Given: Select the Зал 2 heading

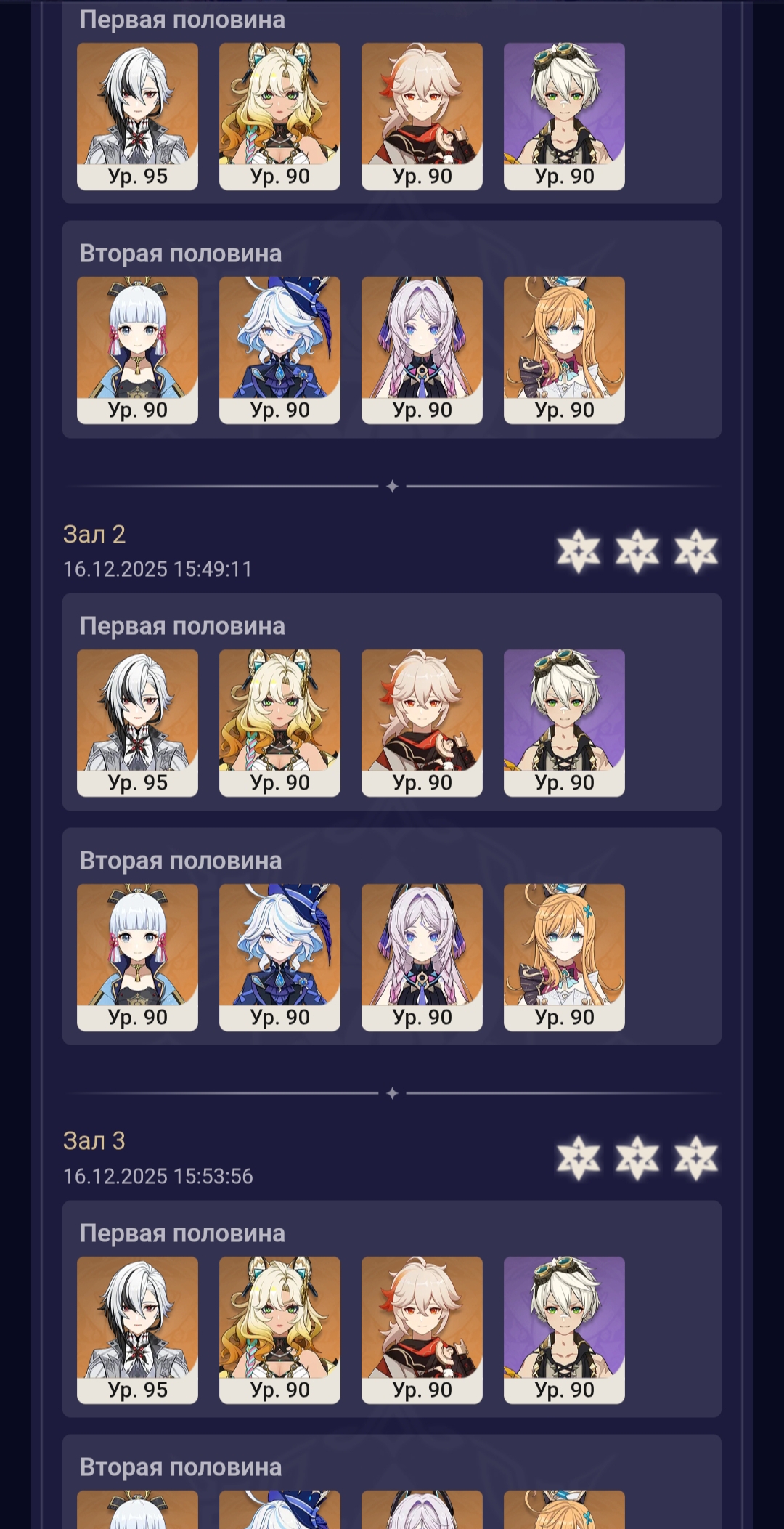Looking at the screenshot, I should point(94,535).
